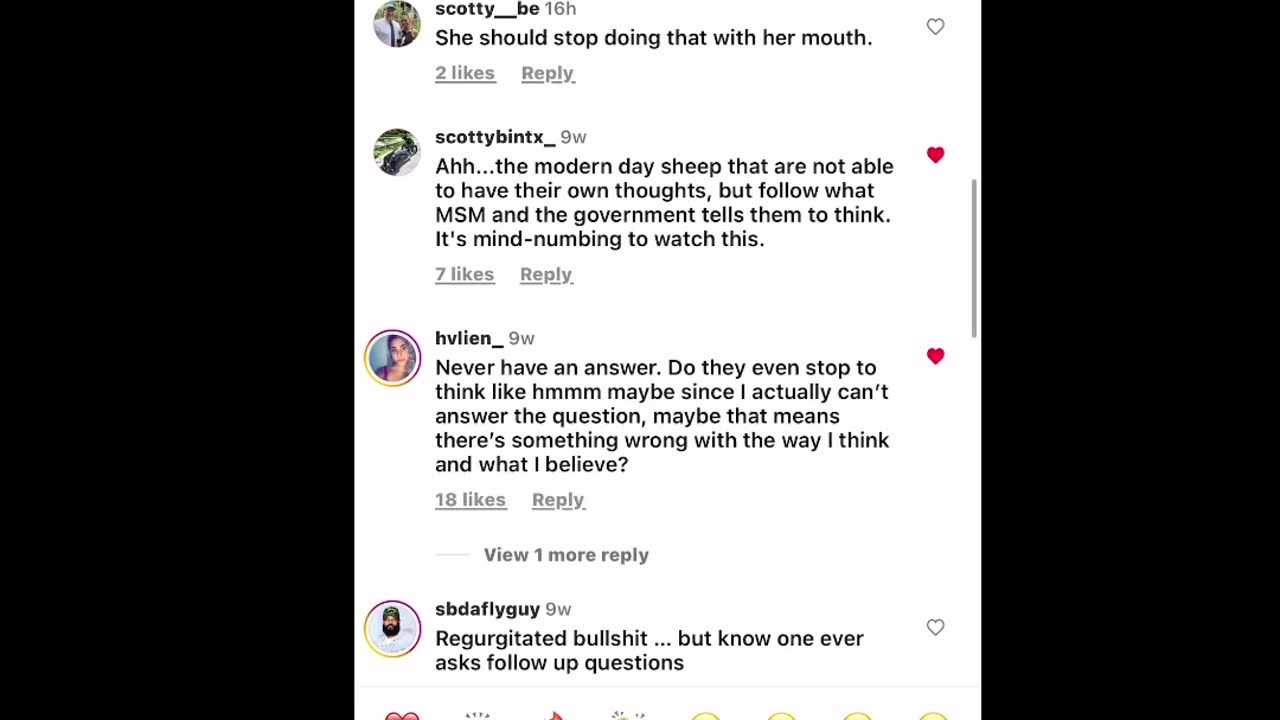Open sbdaflyguy username link

[x=487, y=609]
